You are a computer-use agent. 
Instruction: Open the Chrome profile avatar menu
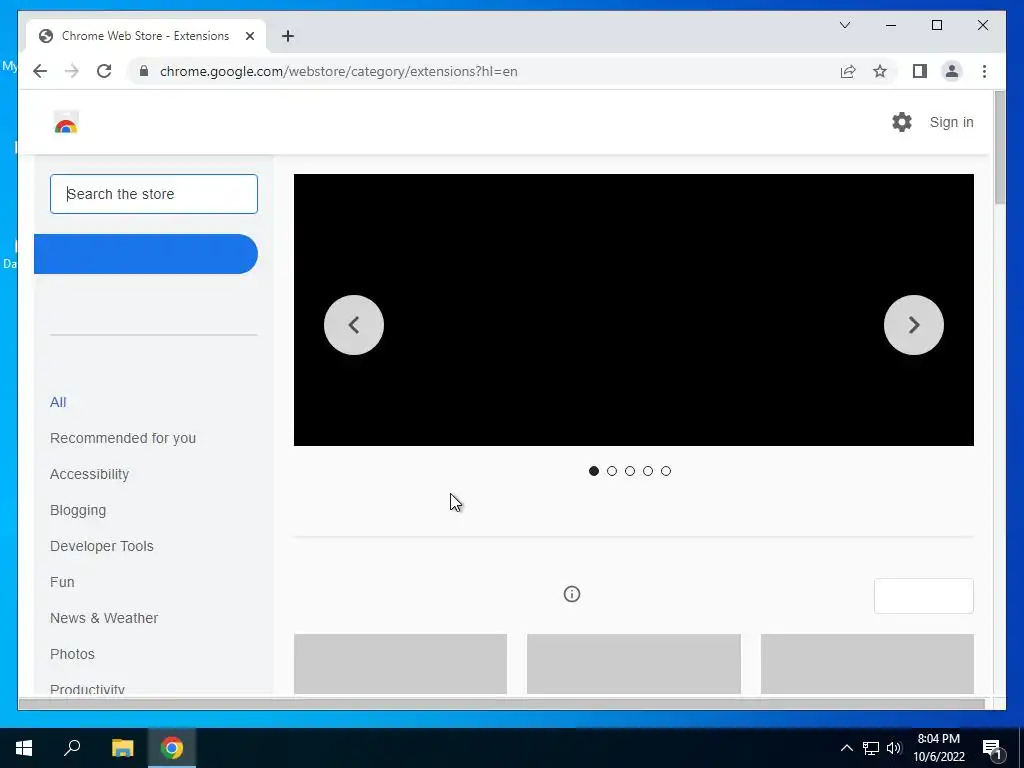[952, 71]
